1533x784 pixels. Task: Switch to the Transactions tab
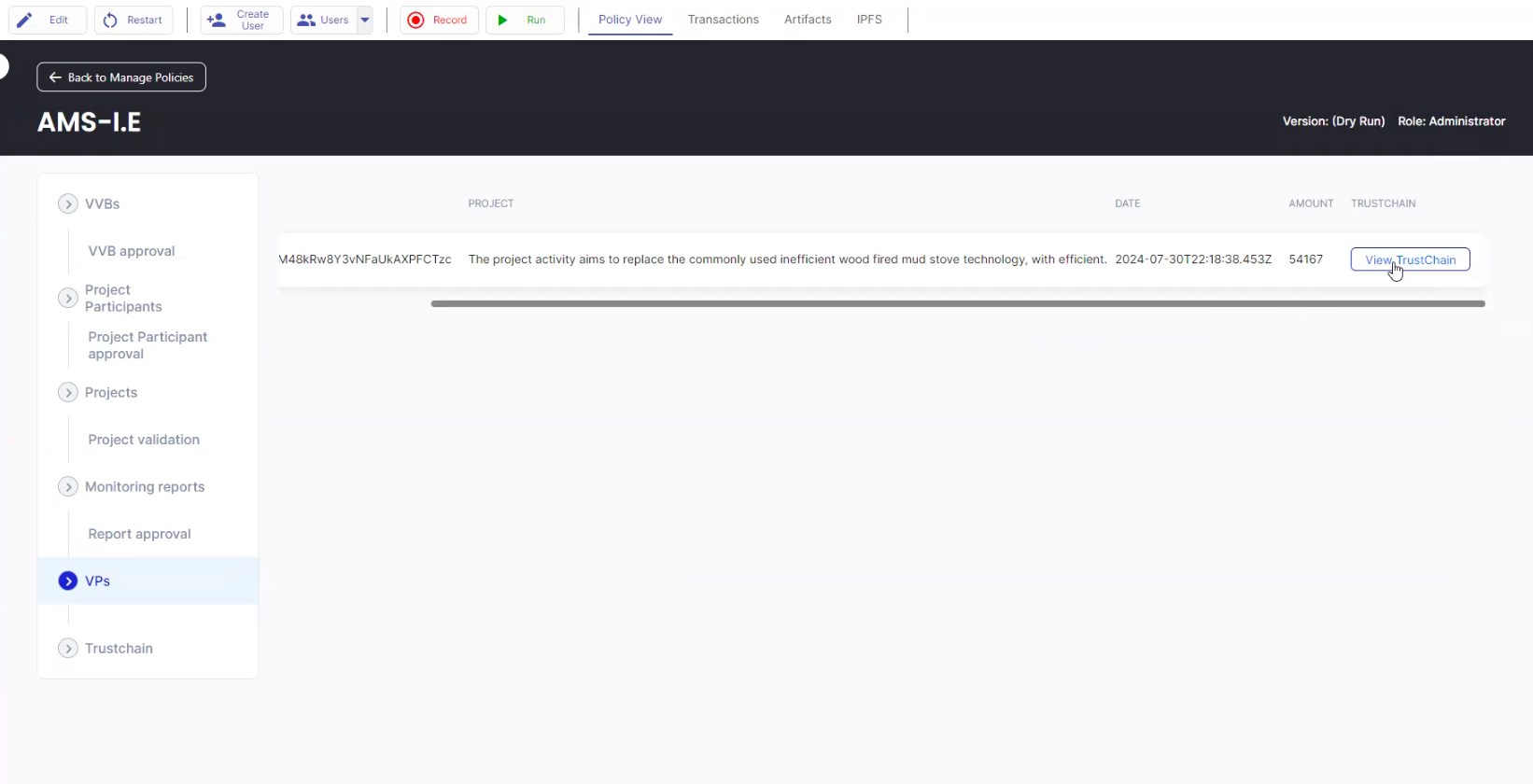coord(723,20)
